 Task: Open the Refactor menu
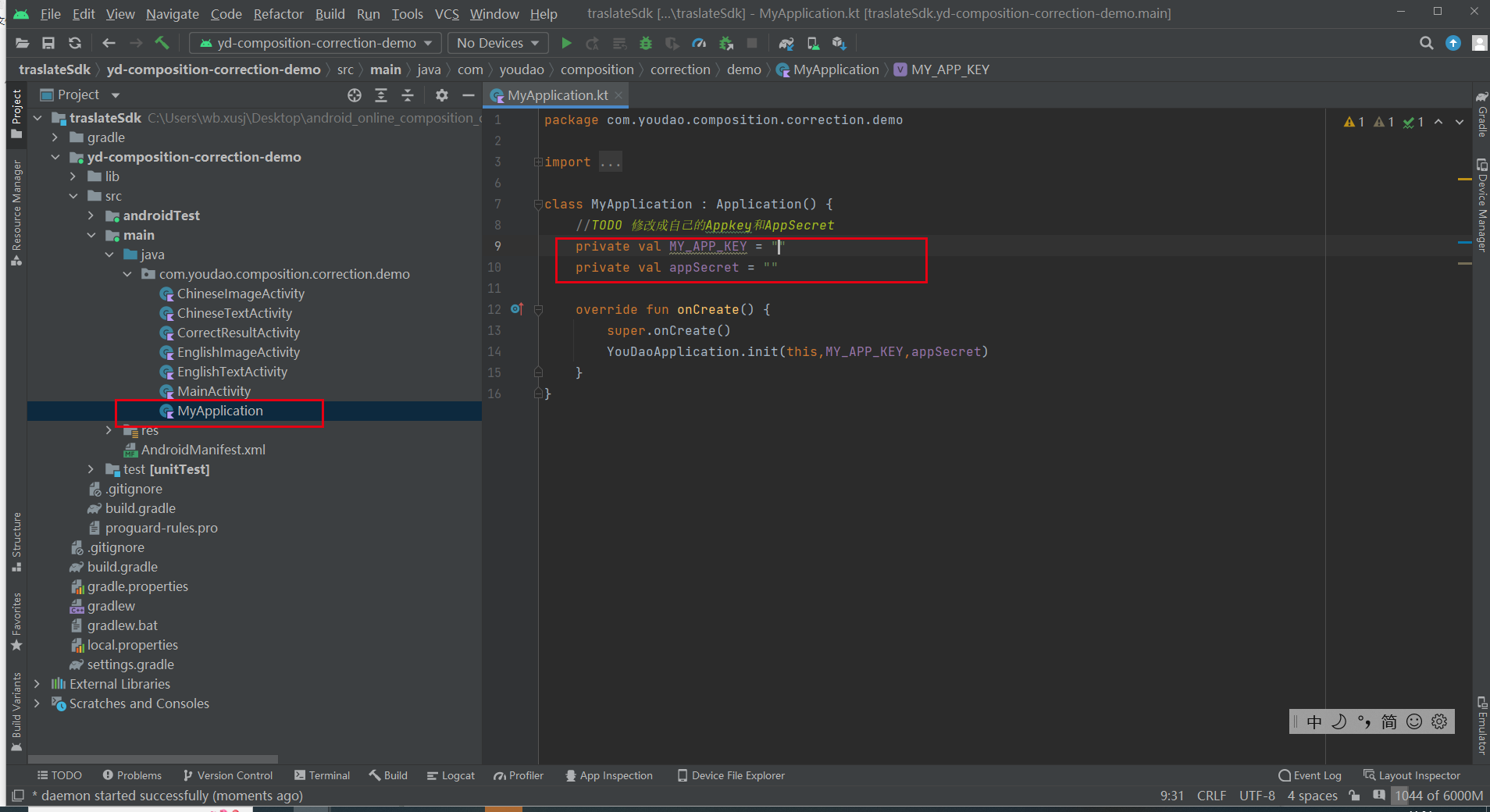pyautogui.click(x=278, y=14)
